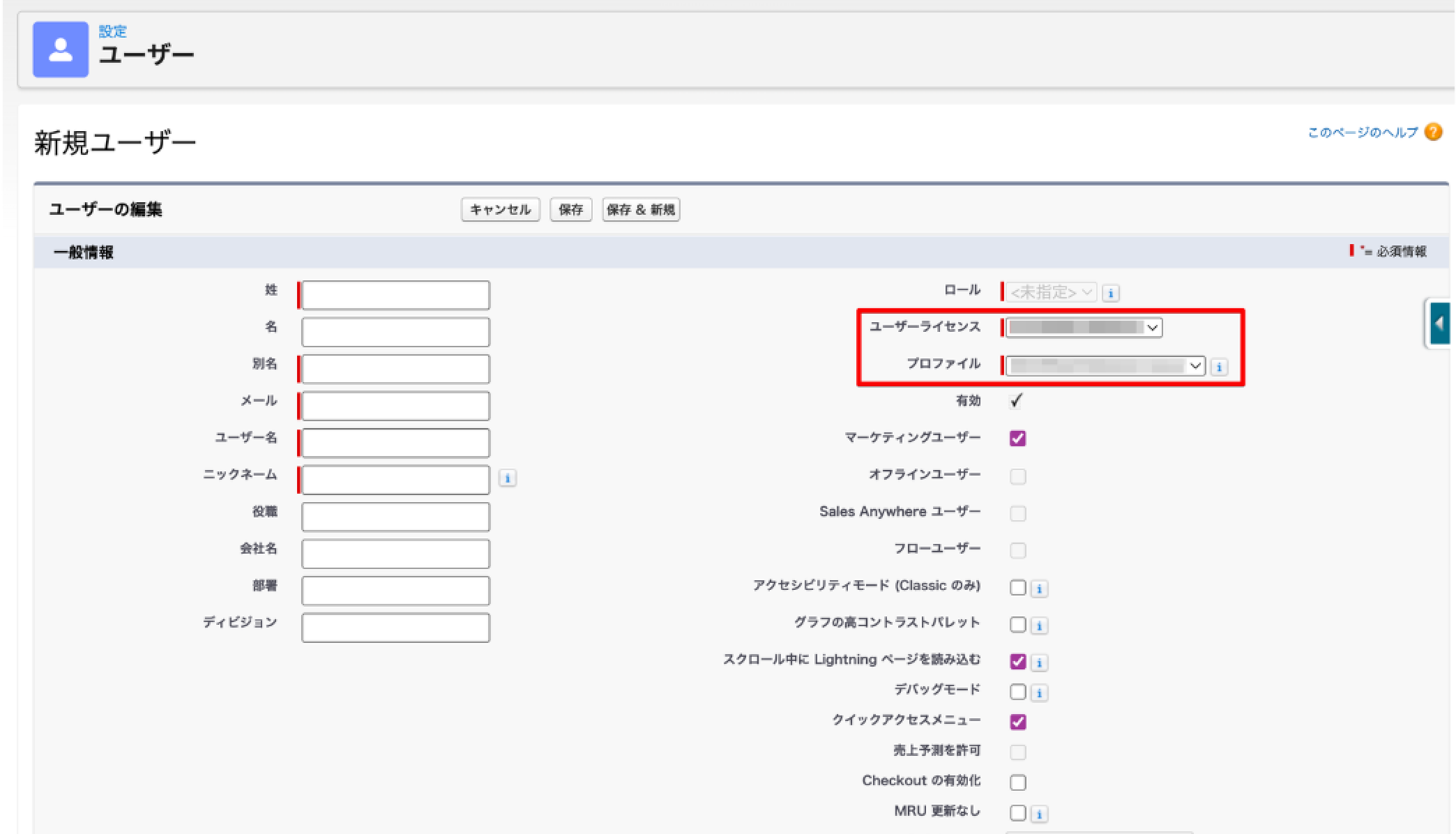Click info icon next to ロール dropdown
The width and height of the screenshot is (1456, 834).
[x=1111, y=293]
